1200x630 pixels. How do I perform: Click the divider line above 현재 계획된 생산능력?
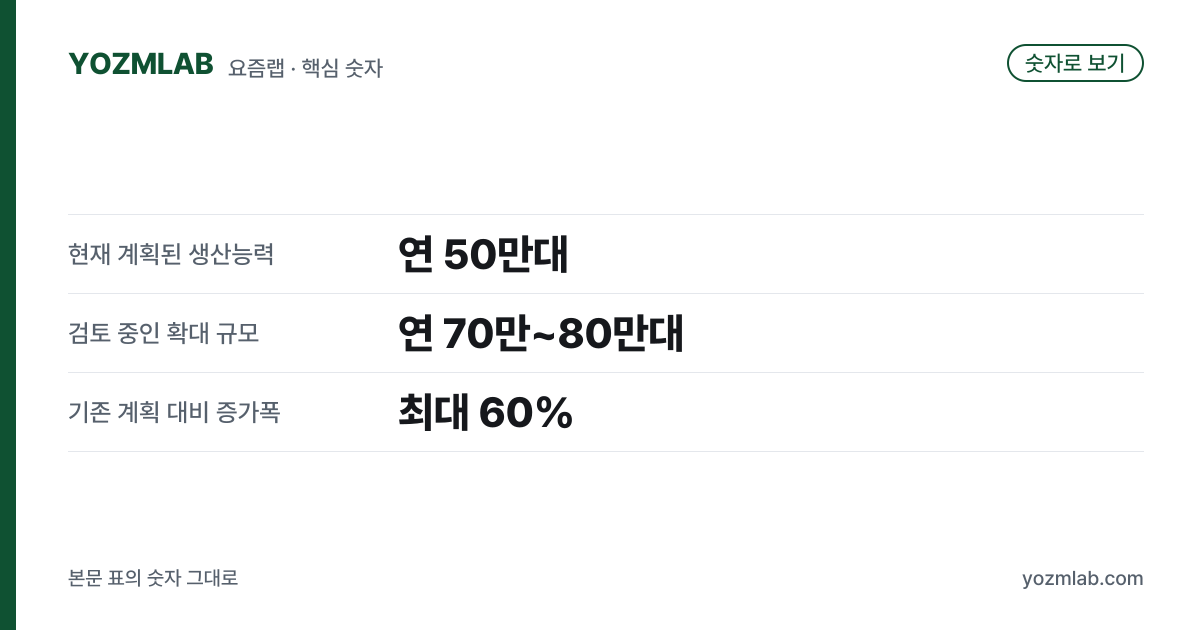point(606,214)
